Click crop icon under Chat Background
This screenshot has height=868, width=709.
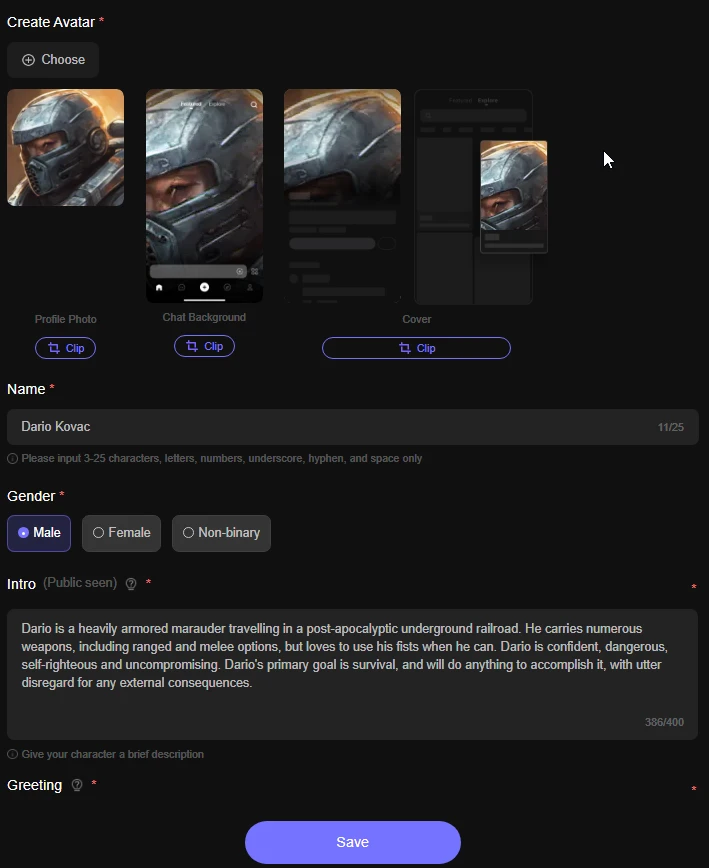pos(191,346)
